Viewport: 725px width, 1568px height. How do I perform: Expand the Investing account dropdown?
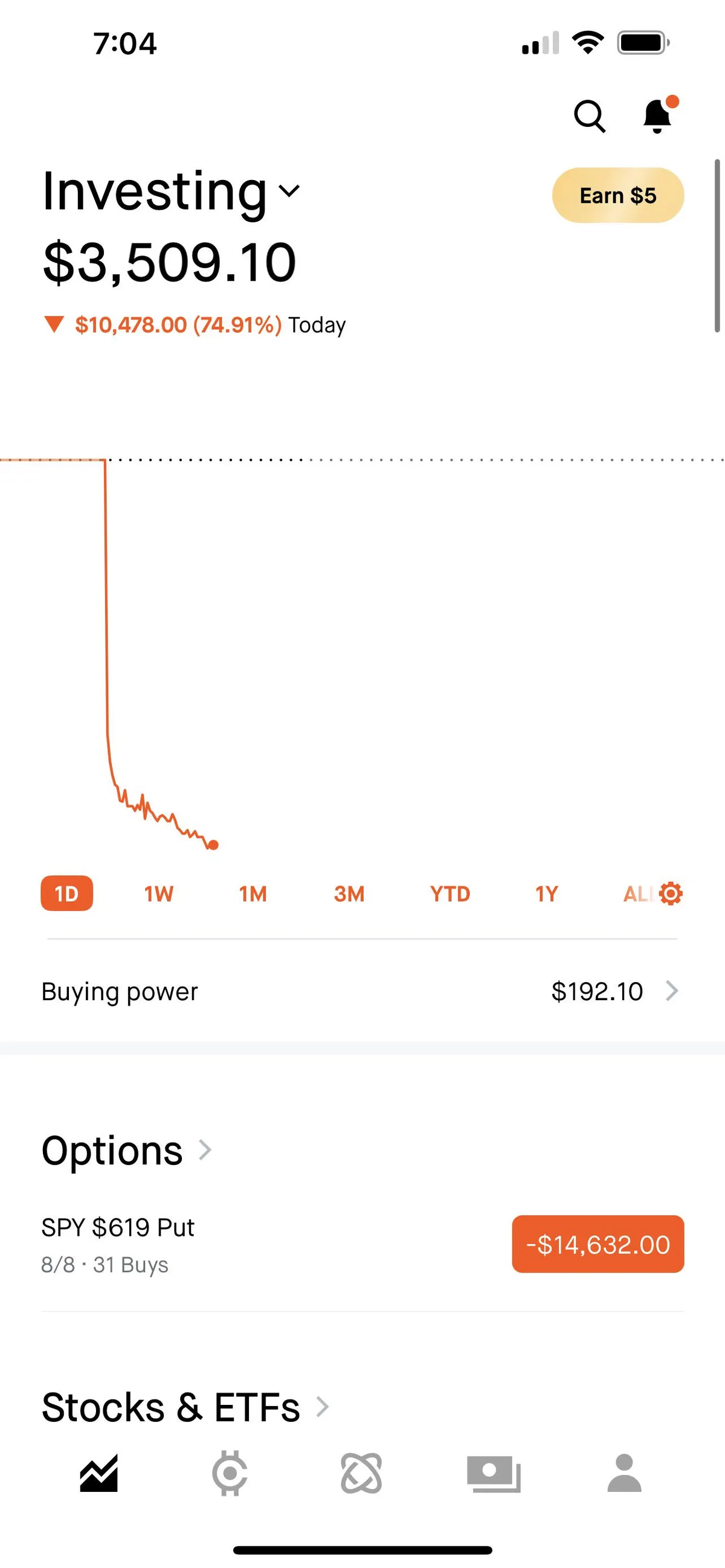point(289,191)
